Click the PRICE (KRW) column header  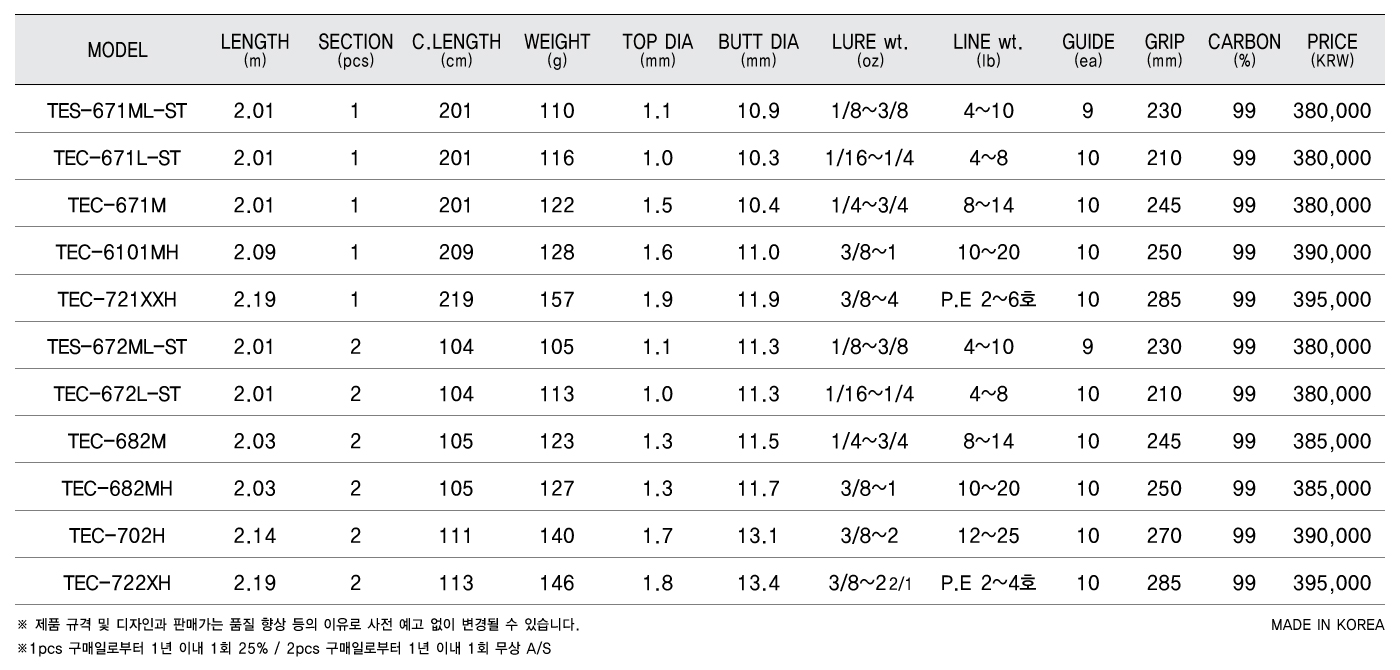click(x=1332, y=49)
